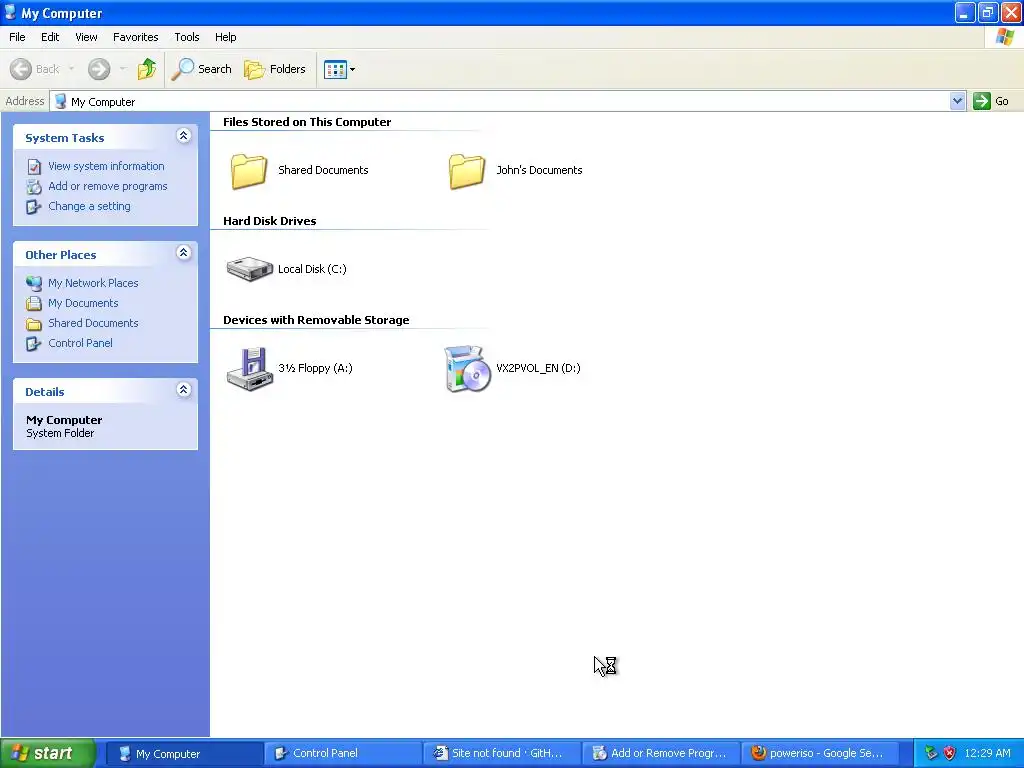This screenshot has height=768, width=1024.
Task: Click Add or remove programs link
Action: click(x=108, y=186)
